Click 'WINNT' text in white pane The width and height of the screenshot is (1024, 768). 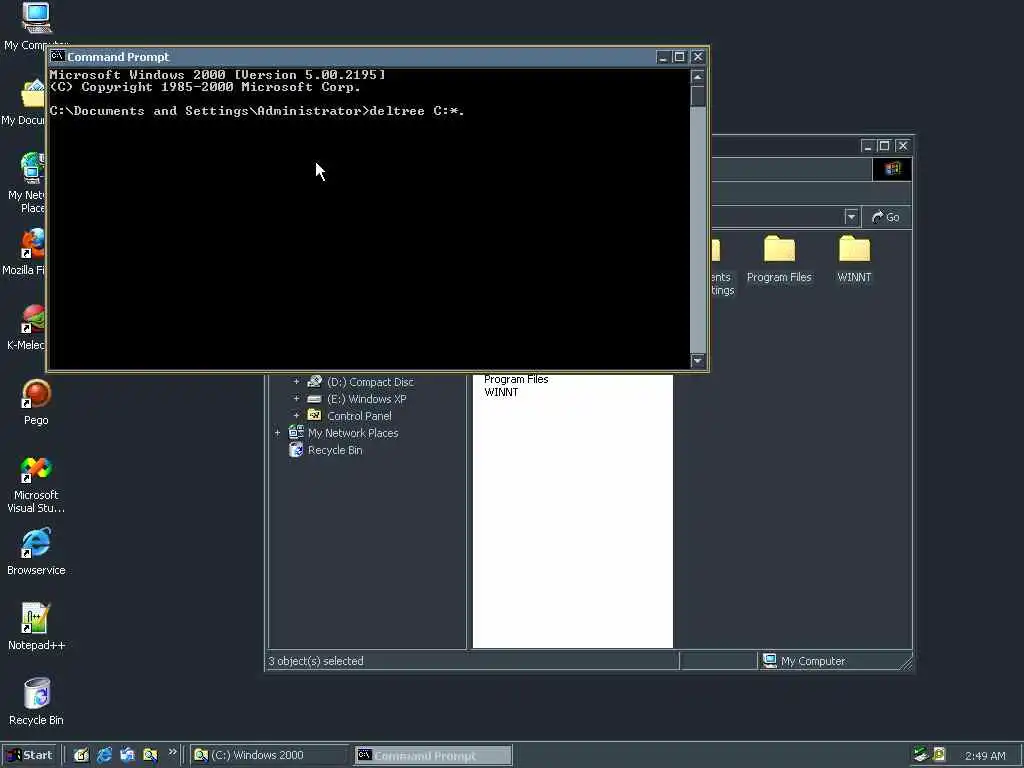501,392
